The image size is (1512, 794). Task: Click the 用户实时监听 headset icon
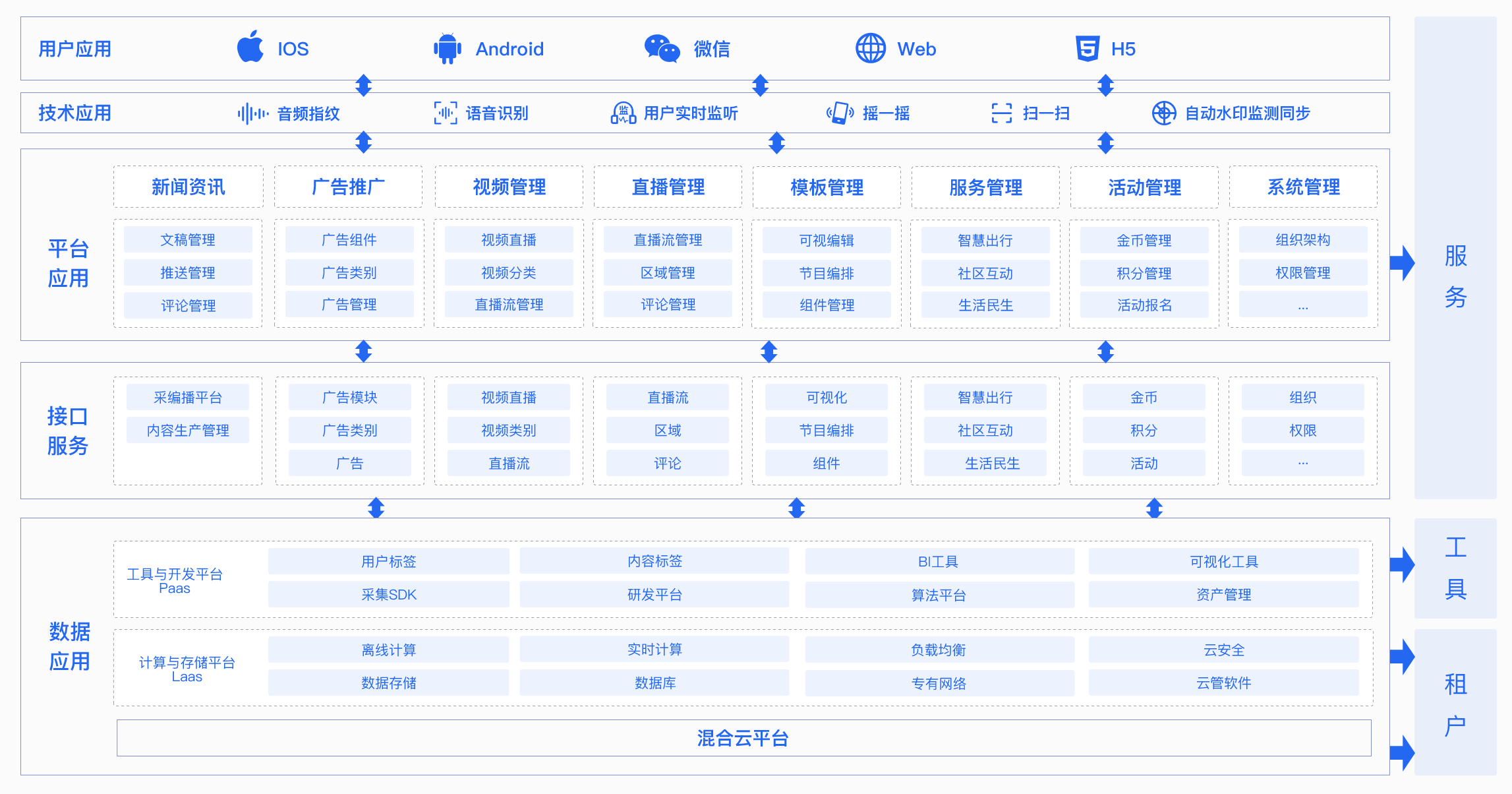pyautogui.click(x=623, y=113)
